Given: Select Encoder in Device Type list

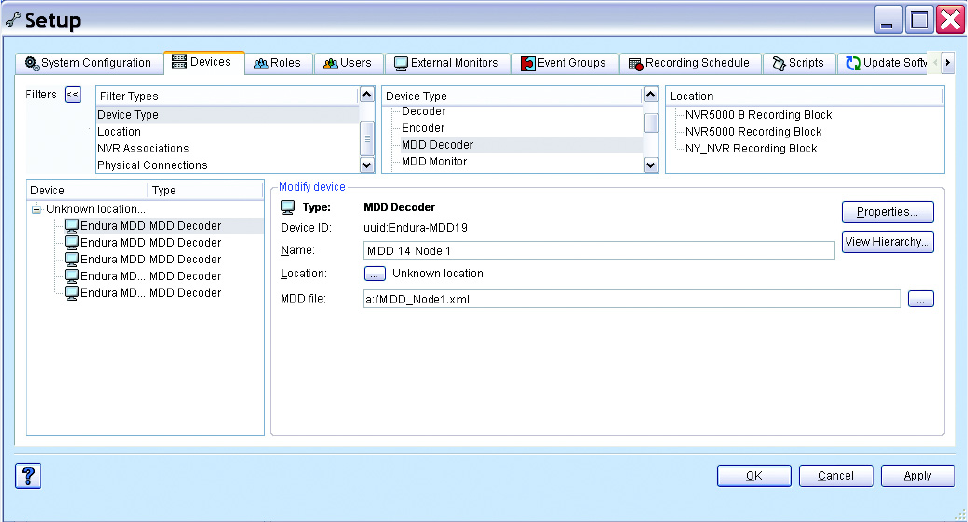Looking at the screenshot, I should coord(423,128).
